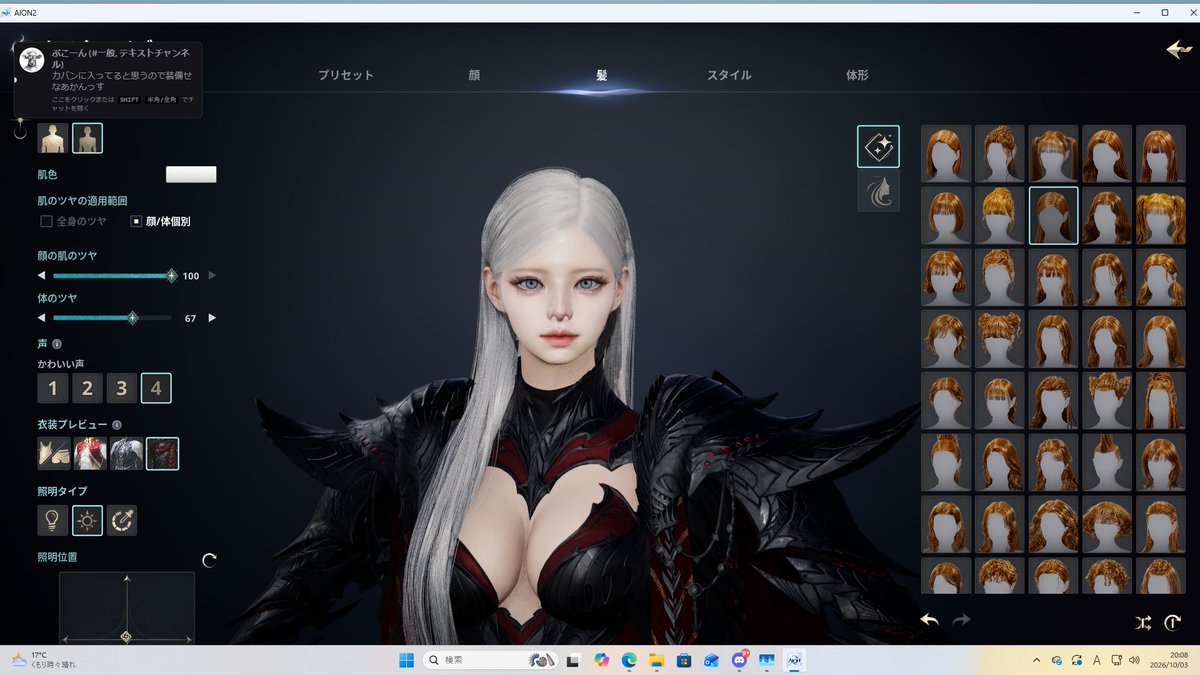This screenshot has height=675, width=1200.
Task: Open the IME input mode A indicator
Action: 1097,660
